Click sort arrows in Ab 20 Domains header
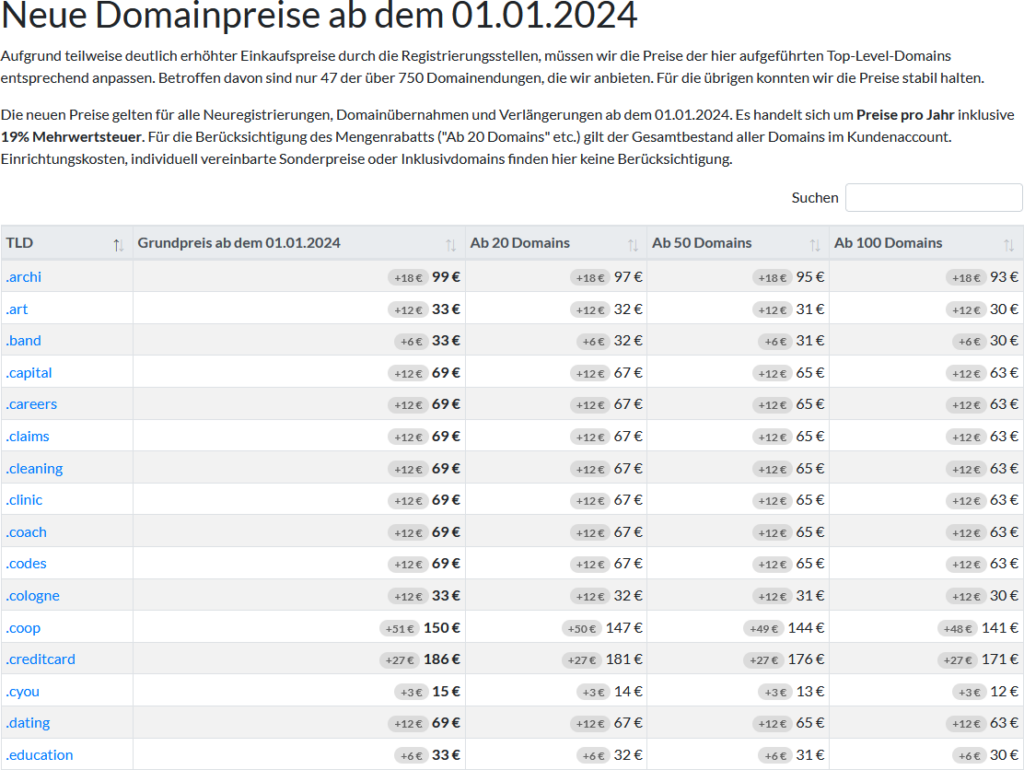Viewport: 1024px width, 770px height. pyautogui.click(x=632, y=244)
